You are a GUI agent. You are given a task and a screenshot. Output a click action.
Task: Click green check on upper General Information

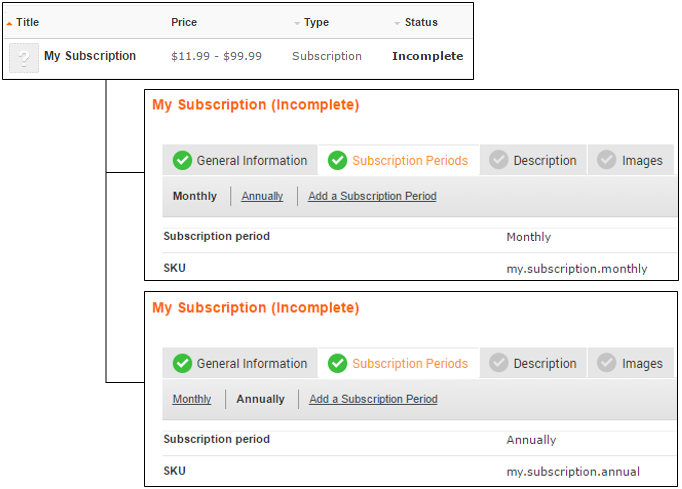coord(182,160)
